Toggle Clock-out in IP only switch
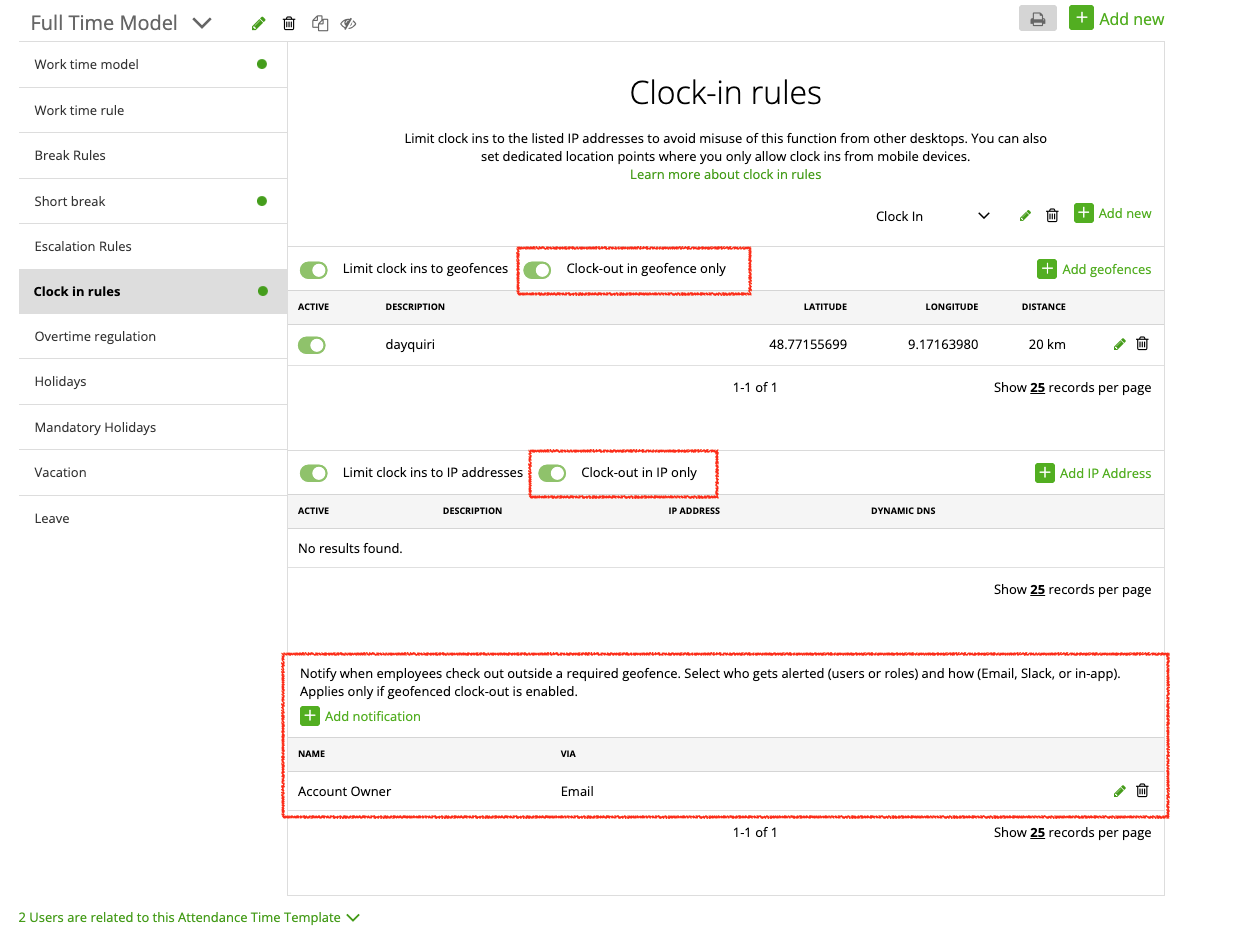 (552, 473)
